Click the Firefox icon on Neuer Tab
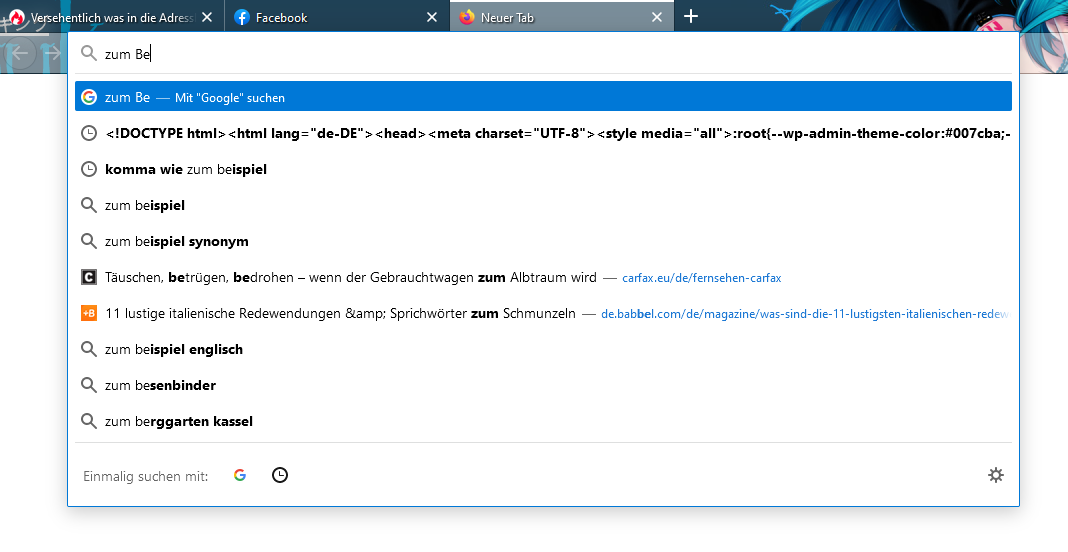This screenshot has height=552, width=1068. click(466, 17)
